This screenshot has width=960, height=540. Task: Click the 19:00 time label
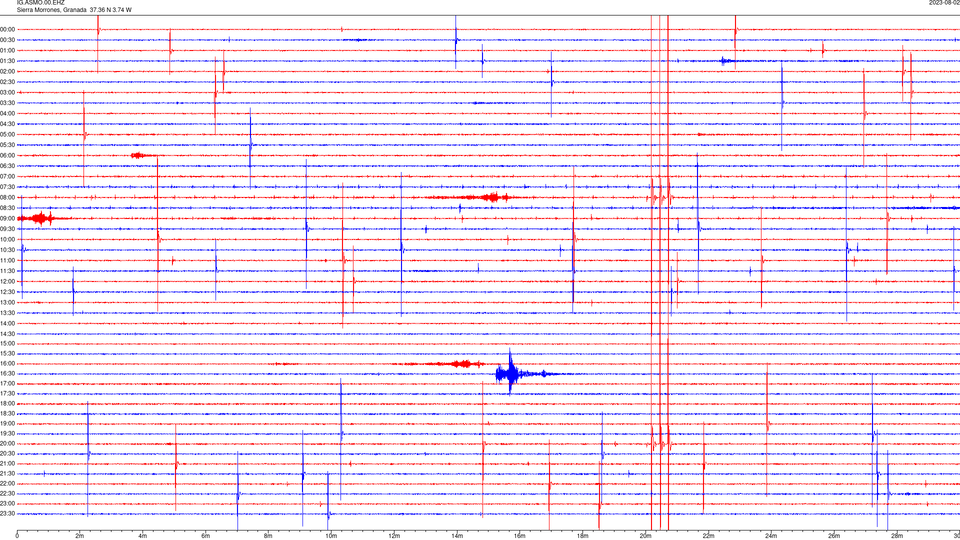(7, 424)
